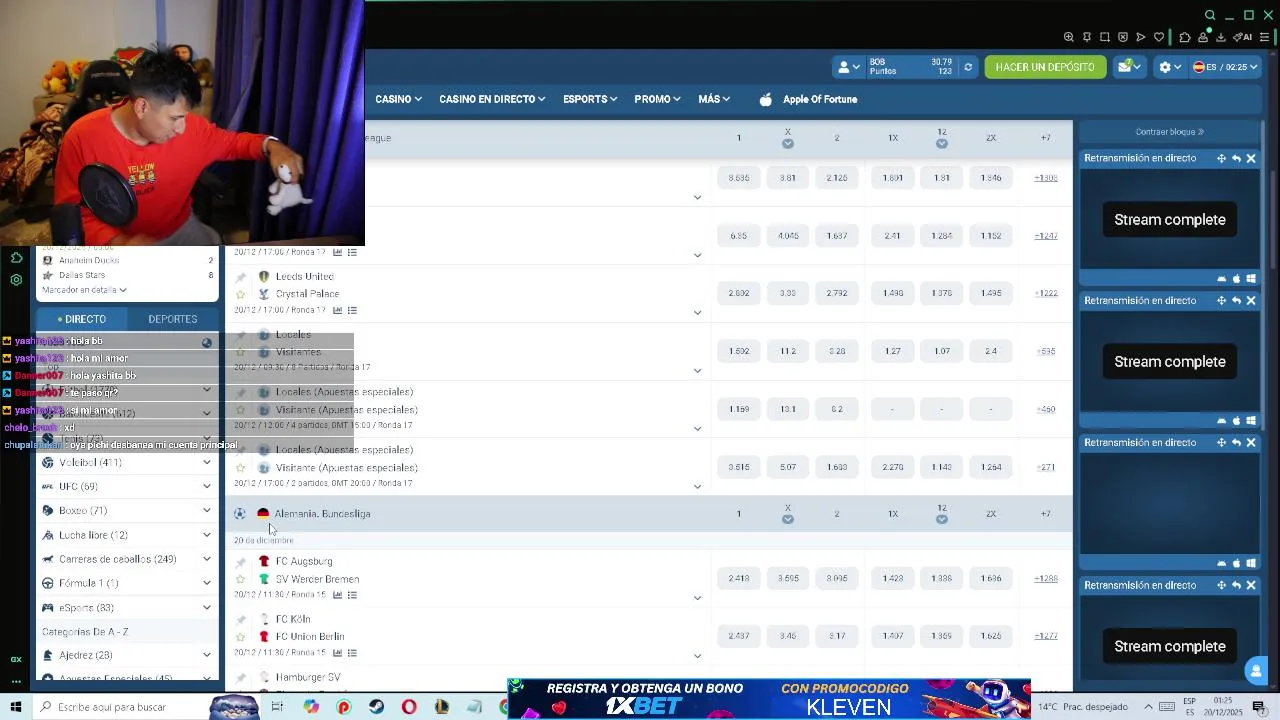Click the Android icon under third stream panel

click(x=1221, y=563)
